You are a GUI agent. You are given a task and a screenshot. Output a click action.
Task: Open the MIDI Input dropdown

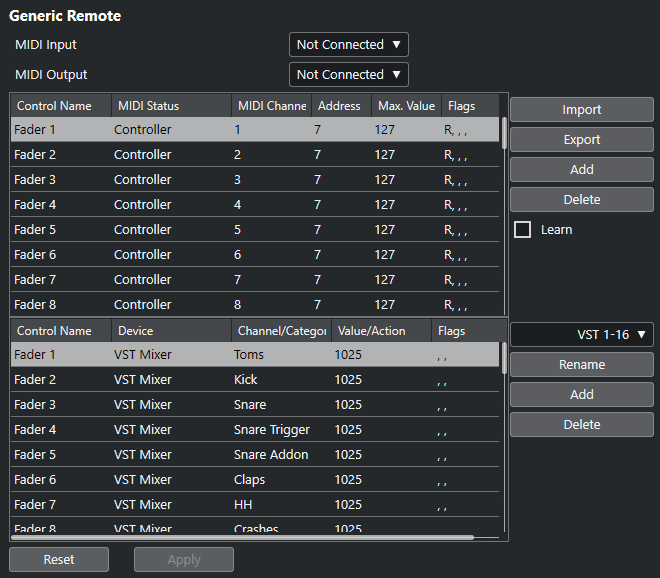[x=349, y=44]
